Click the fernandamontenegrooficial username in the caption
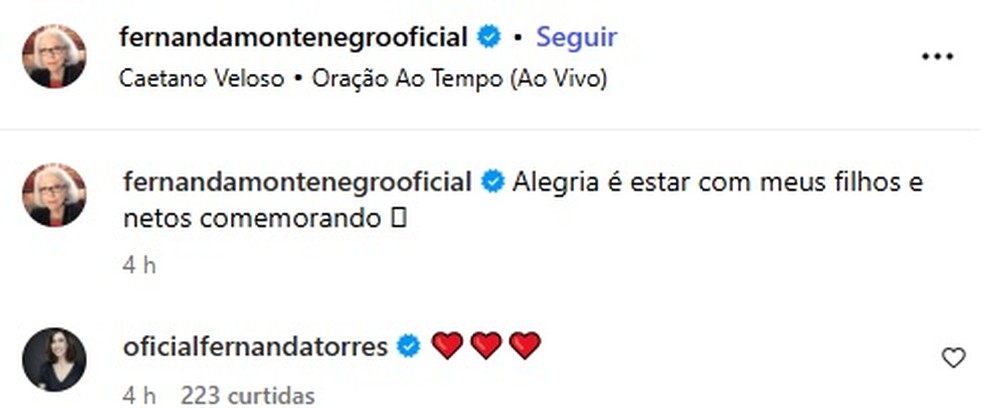The width and height of the screenshot is (984, 408). (295, 184)
